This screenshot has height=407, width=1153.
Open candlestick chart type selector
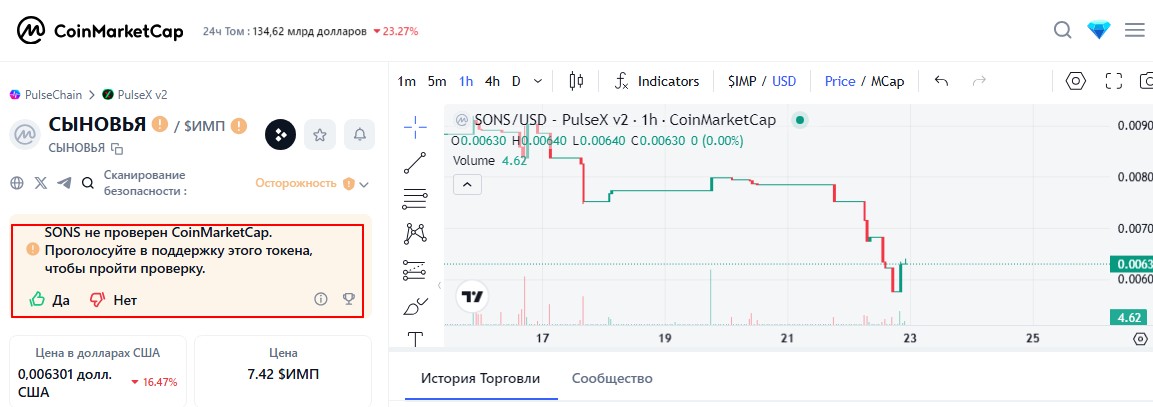(576, 81)
